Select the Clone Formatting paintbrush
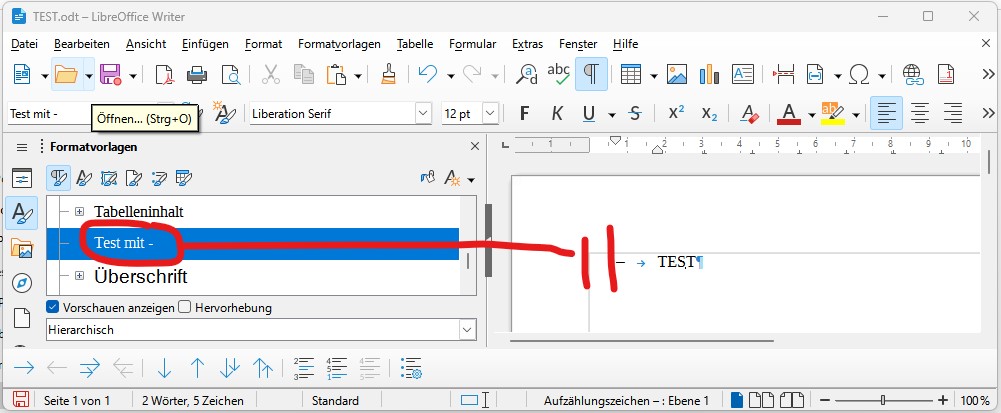Image resolution: width=1001 pixels, height=413 pixels. 388,75
